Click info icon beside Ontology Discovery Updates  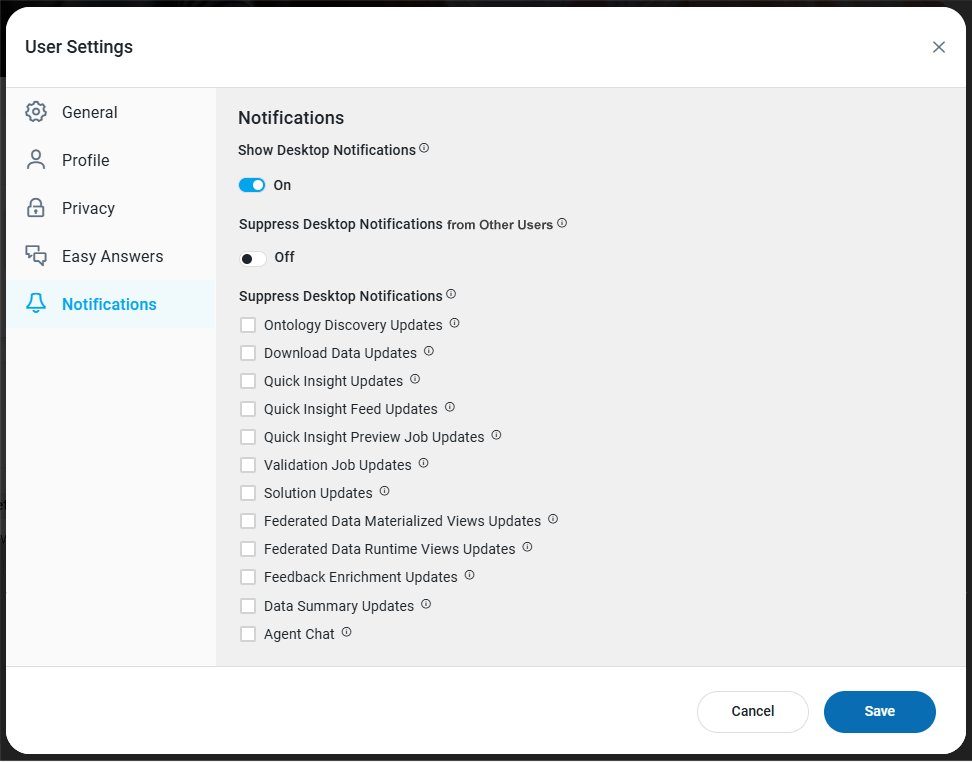coord(454,324)
